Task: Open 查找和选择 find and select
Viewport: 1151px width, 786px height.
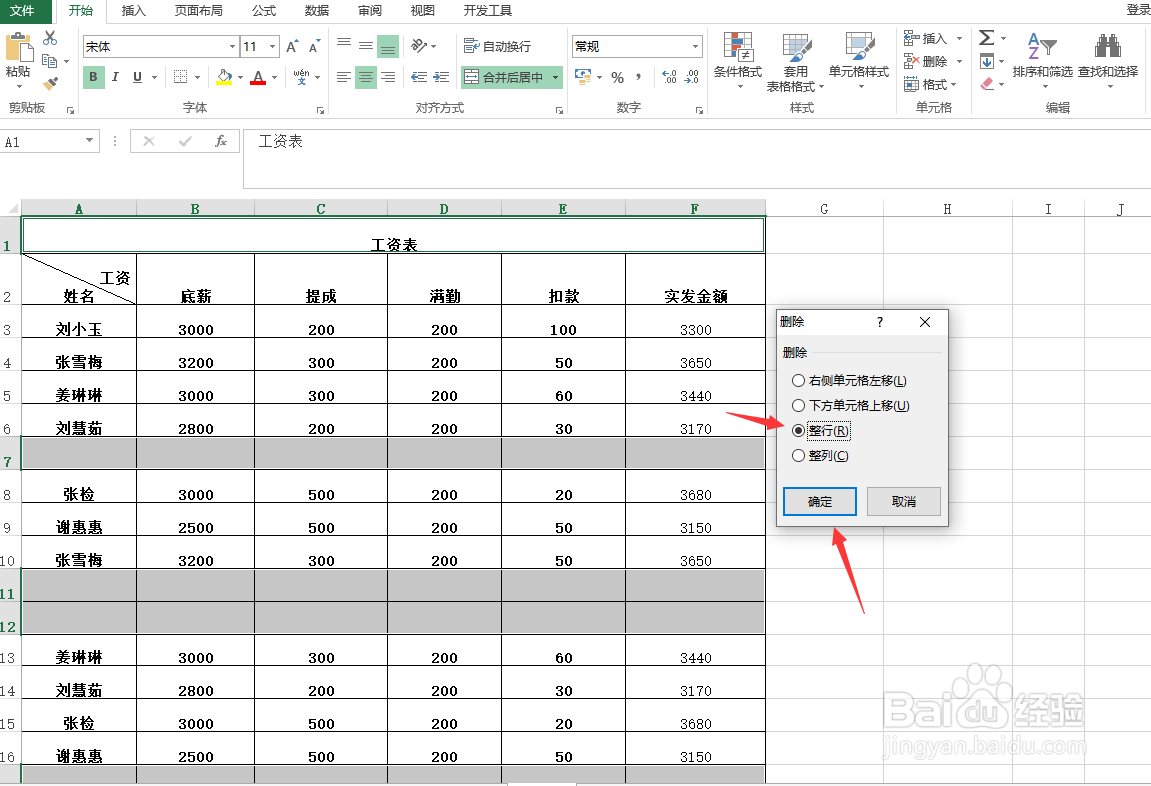Action: 1108,59
